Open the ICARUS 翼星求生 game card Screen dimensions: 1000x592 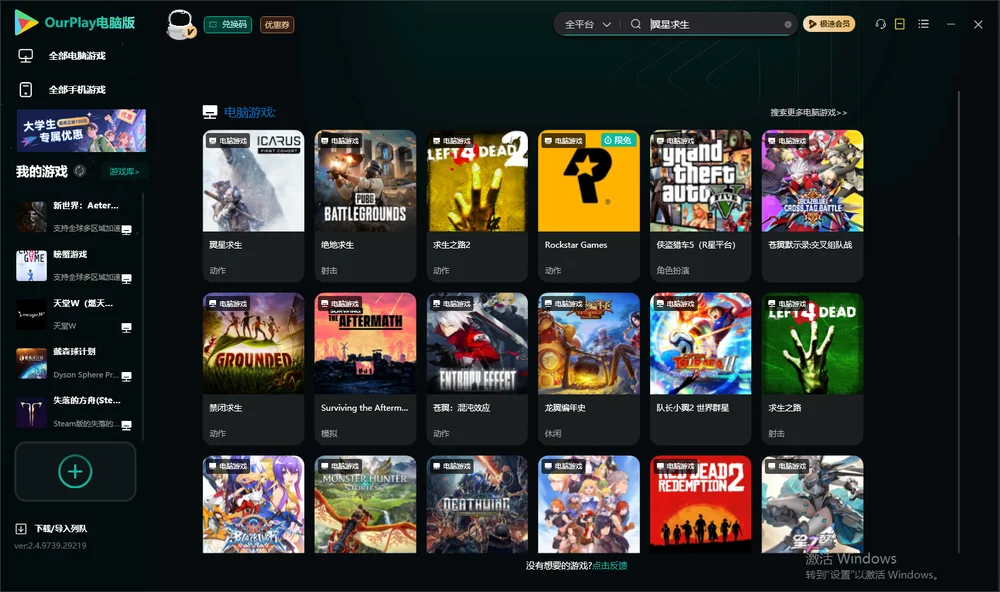tap(253, 205)
